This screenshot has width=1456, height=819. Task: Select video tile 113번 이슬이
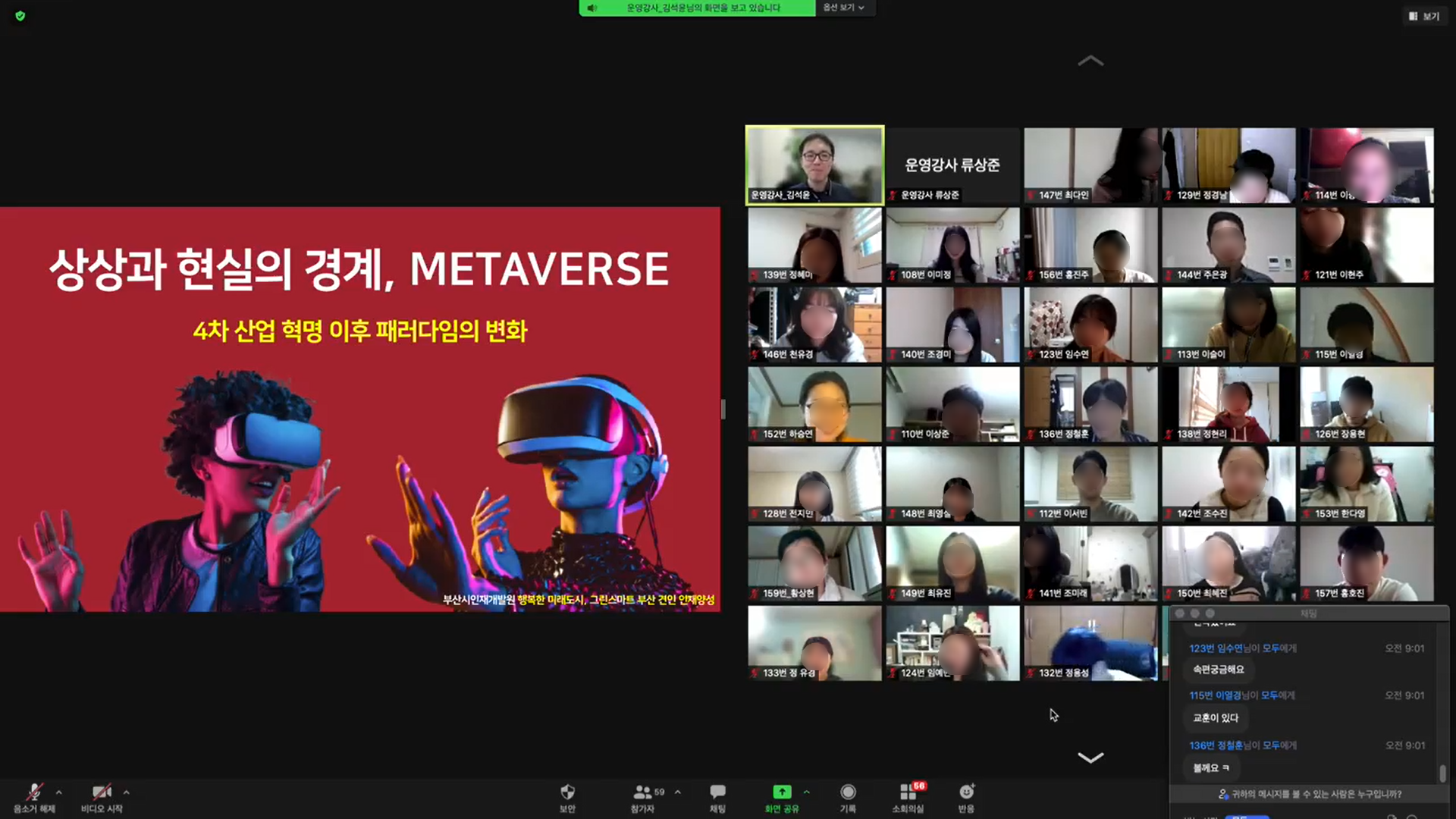pyautogui.click(x=1228, y=325)
